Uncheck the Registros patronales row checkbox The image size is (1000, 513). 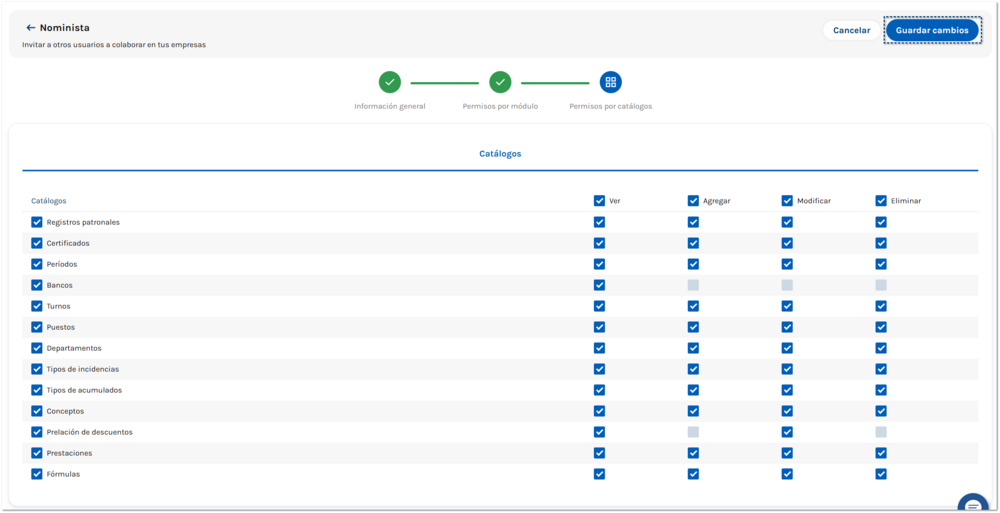click(37, 222)
